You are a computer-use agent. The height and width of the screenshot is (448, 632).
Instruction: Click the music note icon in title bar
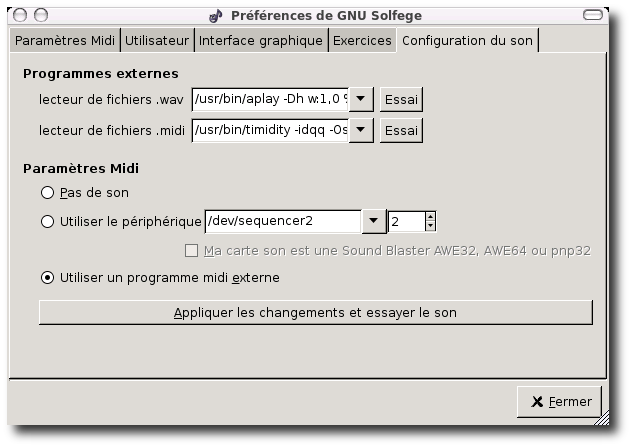[215, 15]
